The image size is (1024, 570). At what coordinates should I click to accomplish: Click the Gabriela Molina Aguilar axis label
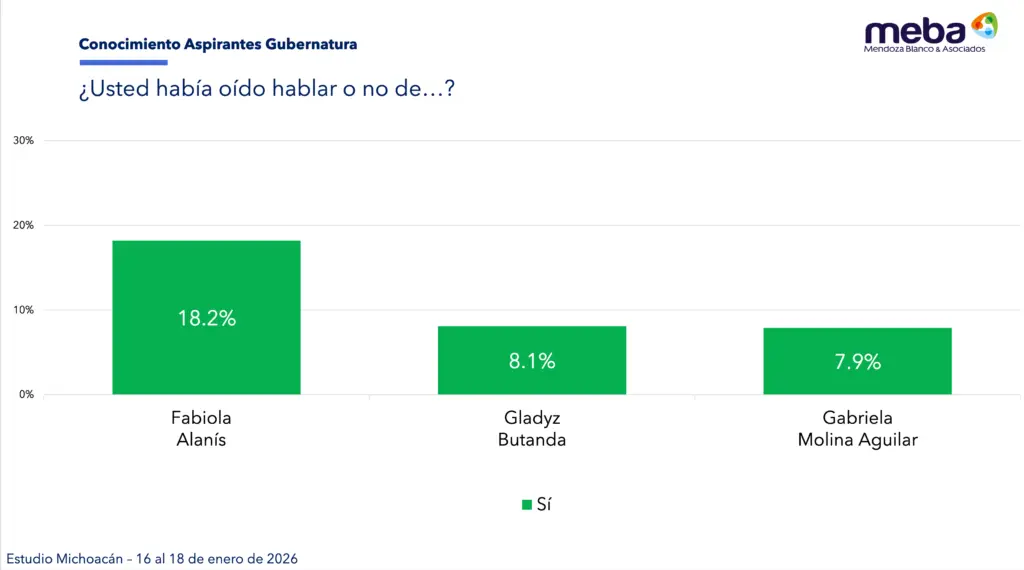857,429
